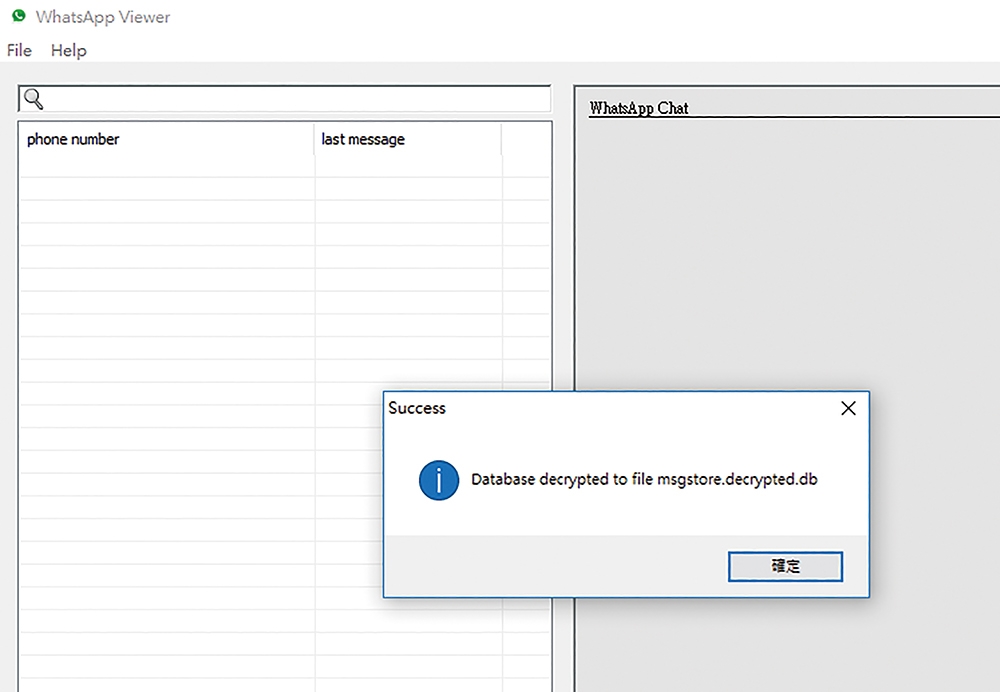The image size is (1000, 692).
Task: Close the Success dialog with the X
Action: pos(848,408)
